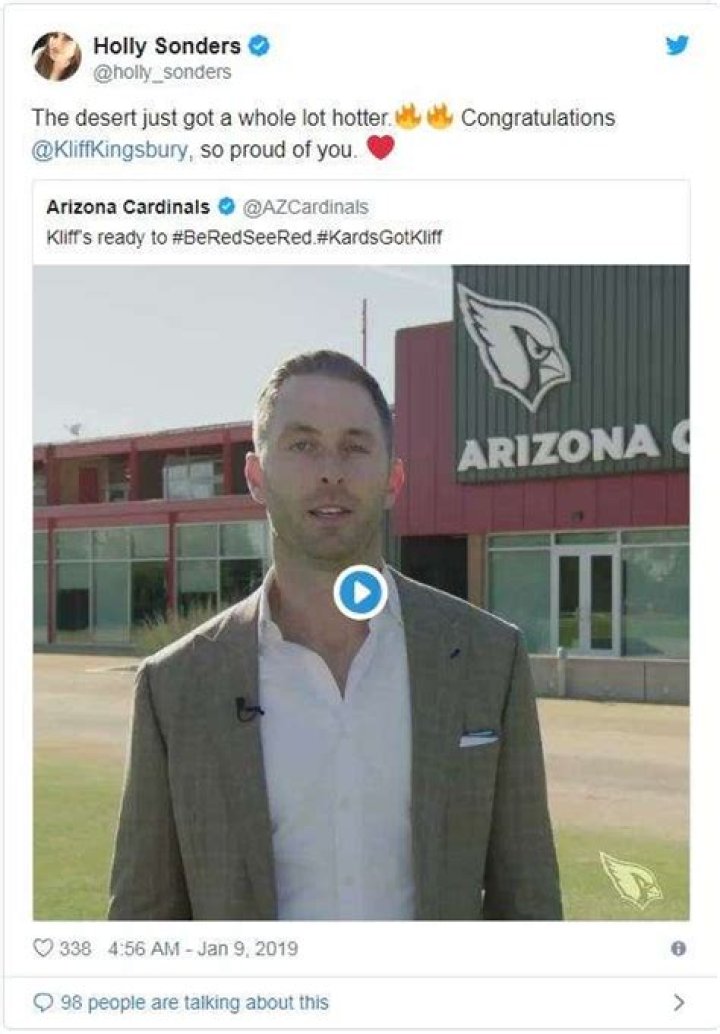Screen dimensions: 720x1034
Task: Click the Arizona Cardinals account name
Action: pyautogui.click(x=128, y=207)
